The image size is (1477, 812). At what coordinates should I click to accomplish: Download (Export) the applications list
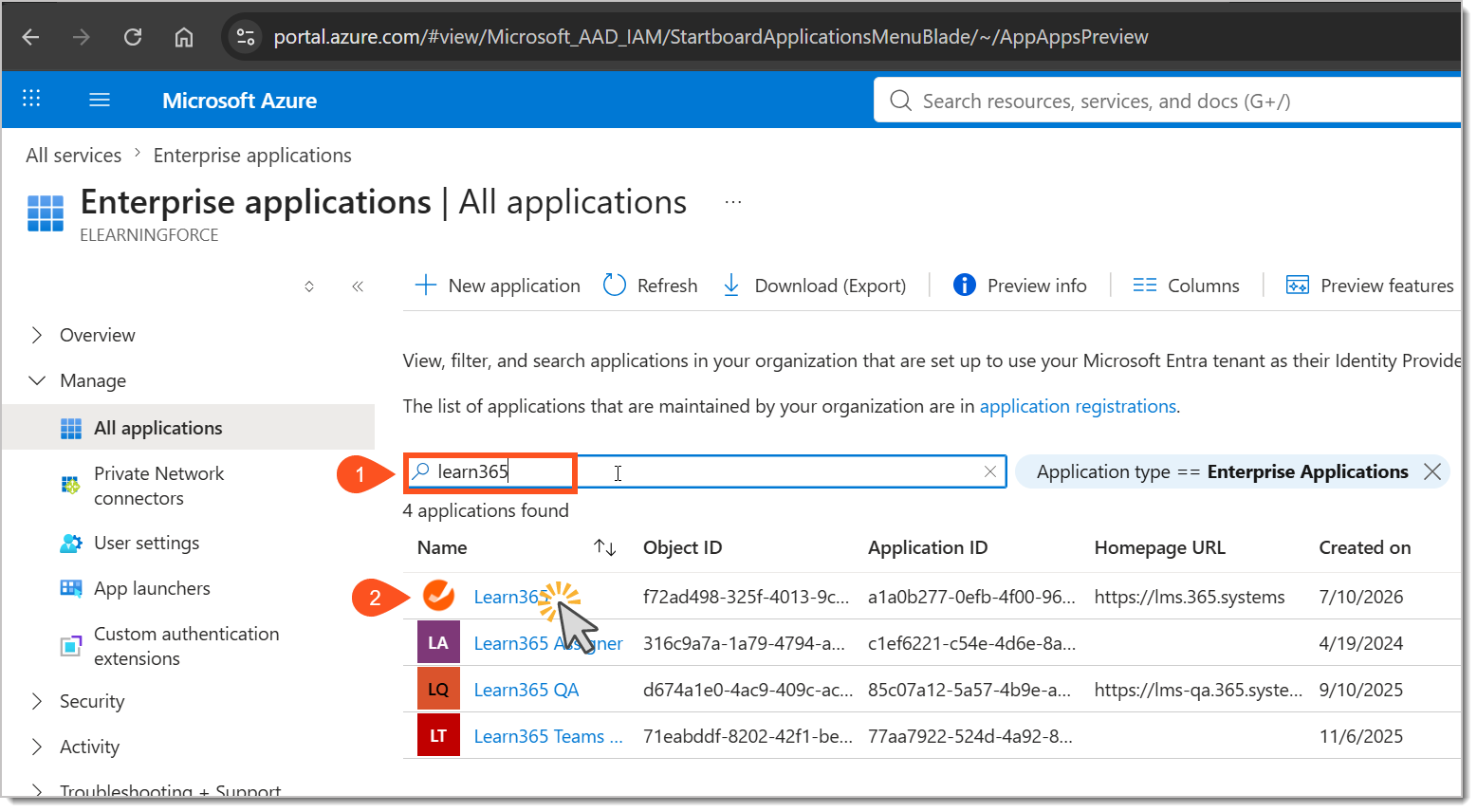click(813, 286)
